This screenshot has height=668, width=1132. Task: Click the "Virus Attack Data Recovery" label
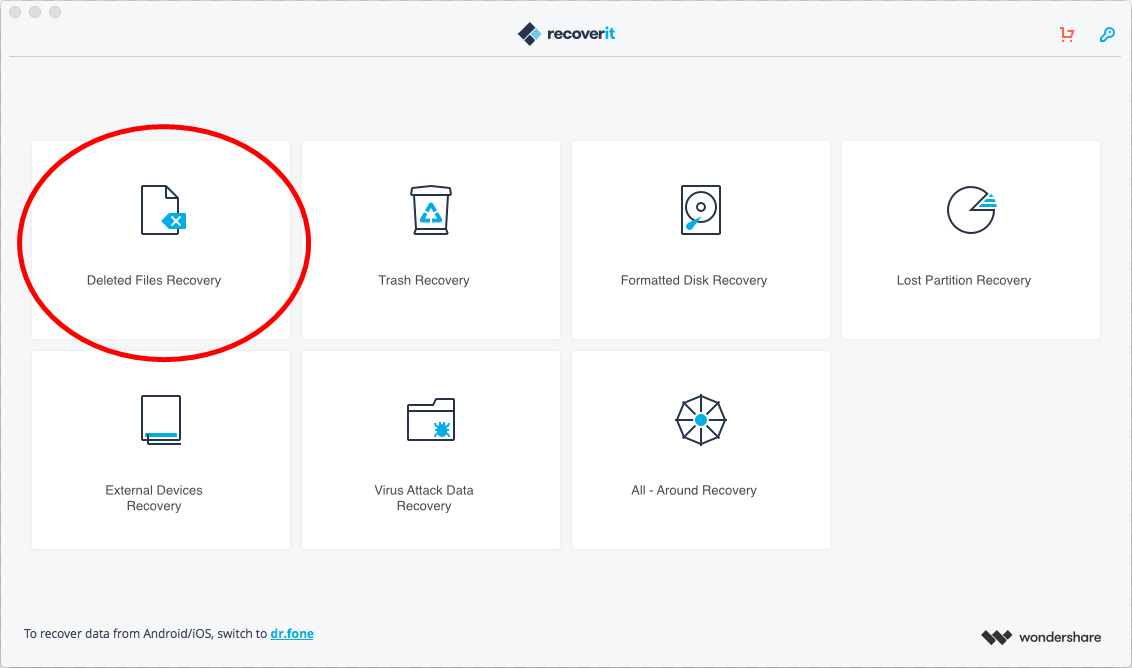pyautogui.click(x=424, y=498)
